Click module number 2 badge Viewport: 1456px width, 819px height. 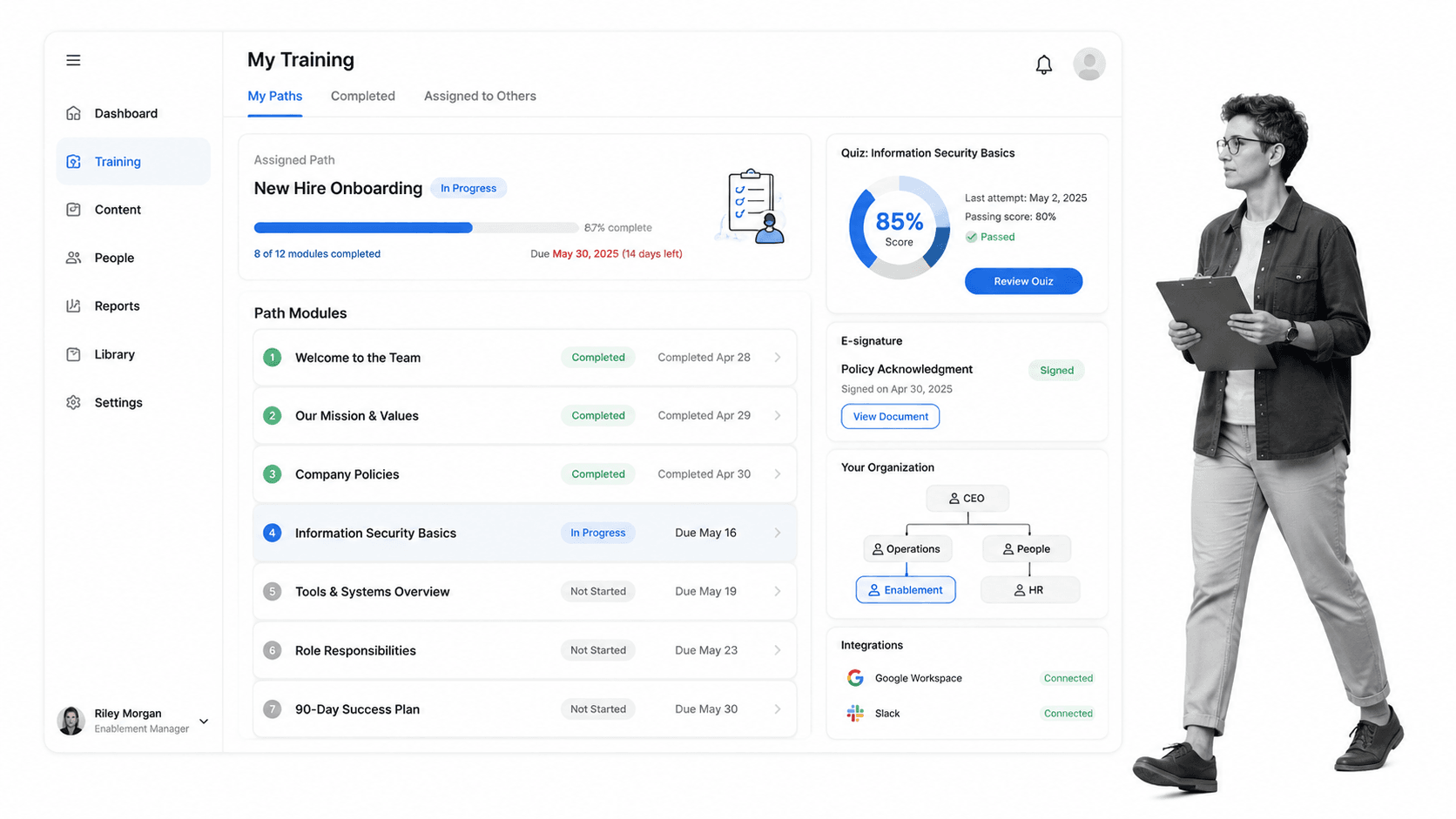click(273, 416)
